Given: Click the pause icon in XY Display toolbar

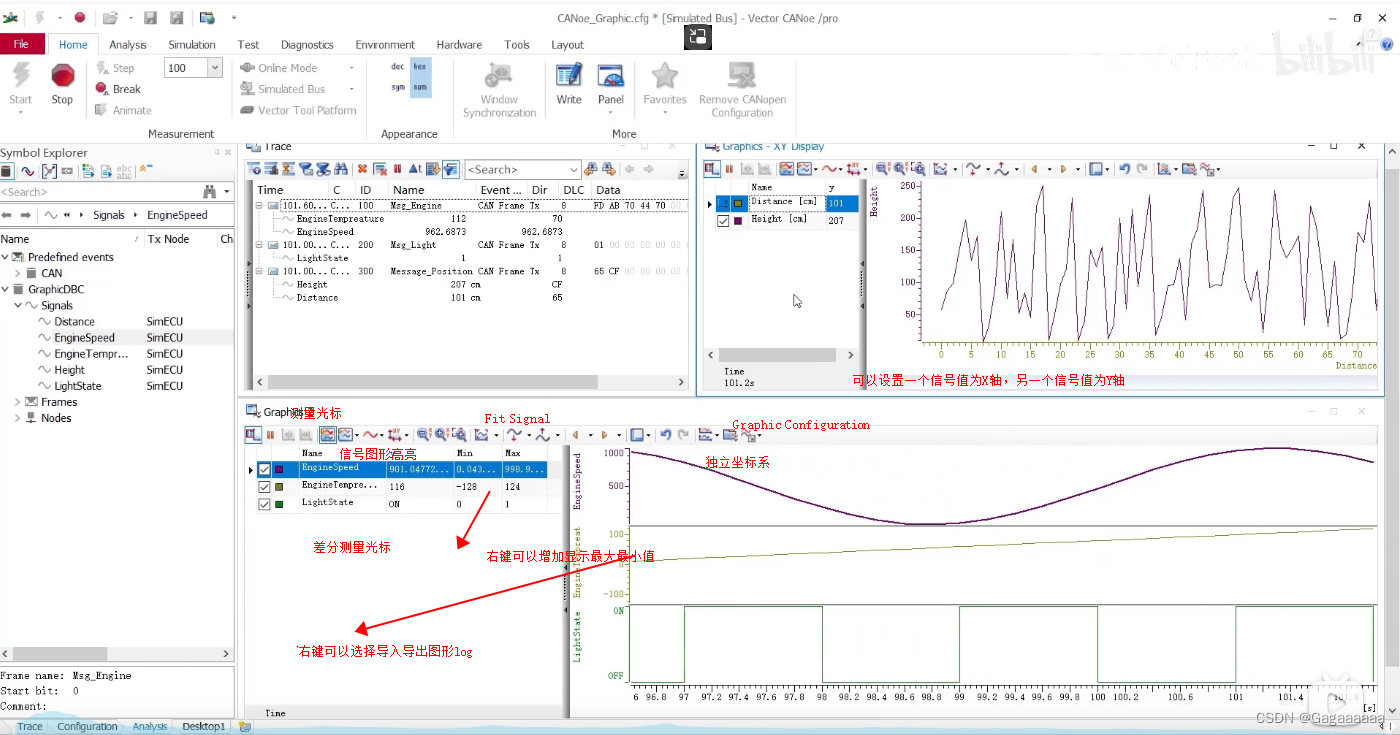Looking at the screenshot, I should tap(729, 169).
